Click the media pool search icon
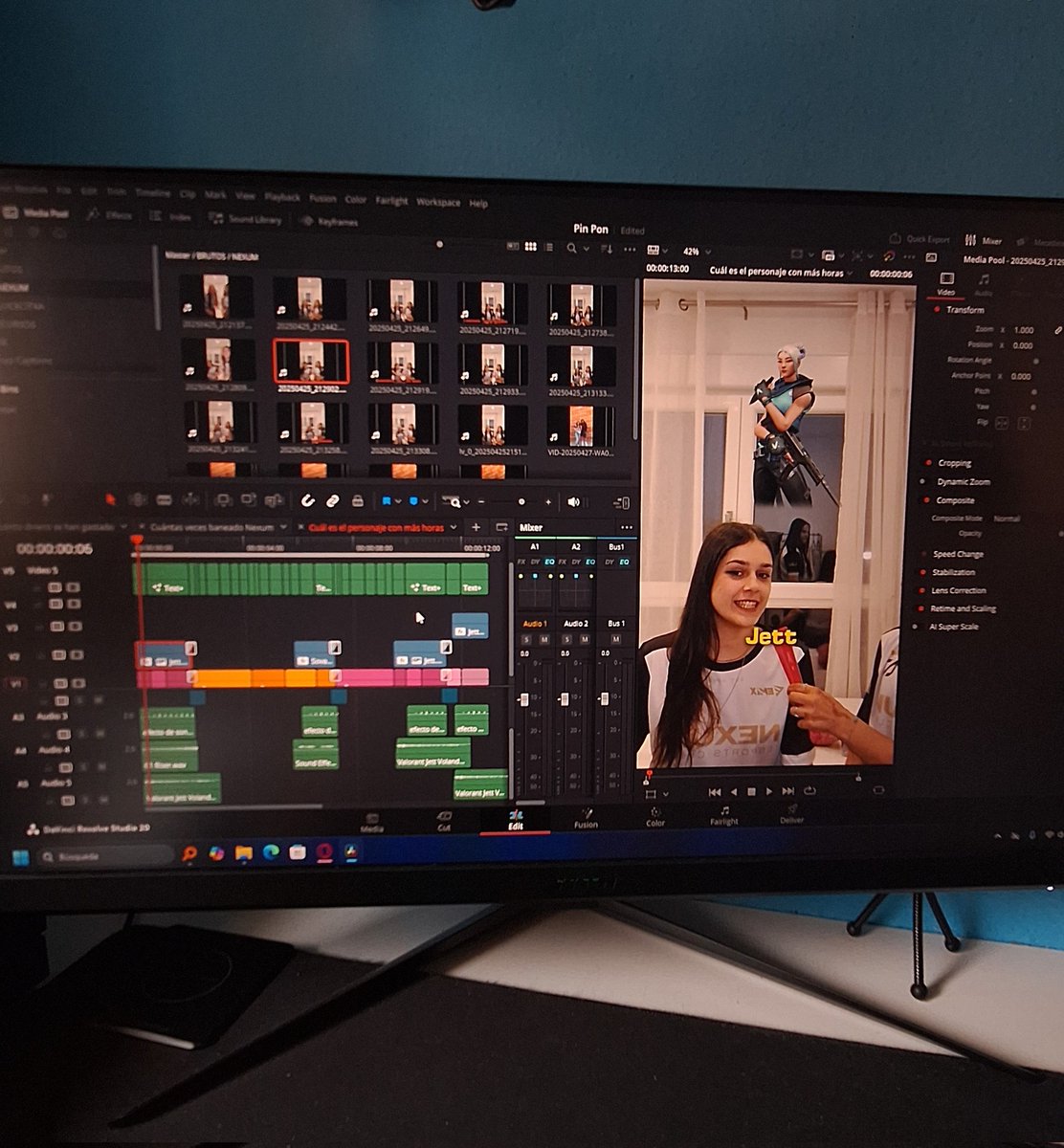This screenshot has height=1148, width=1064. coord(571,249)
